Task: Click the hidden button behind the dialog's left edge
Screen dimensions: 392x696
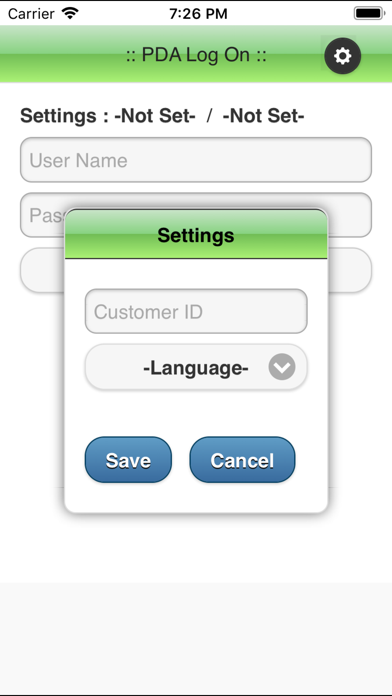Action: (x=42, y=270)
